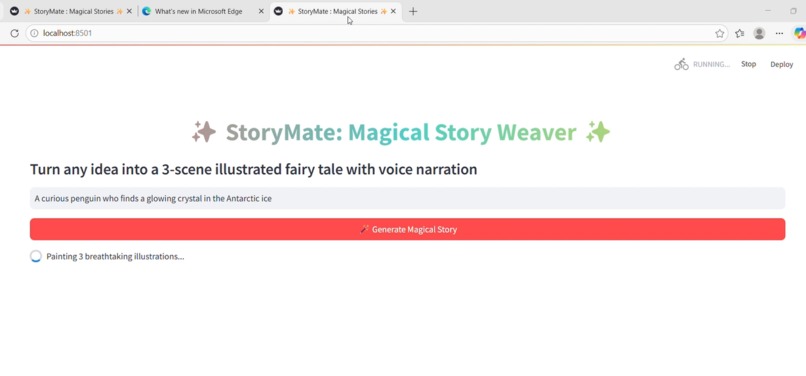View site information icon in address bar
Image resolution: width=806 pixels, height=376 pixels.
[34, 33]
